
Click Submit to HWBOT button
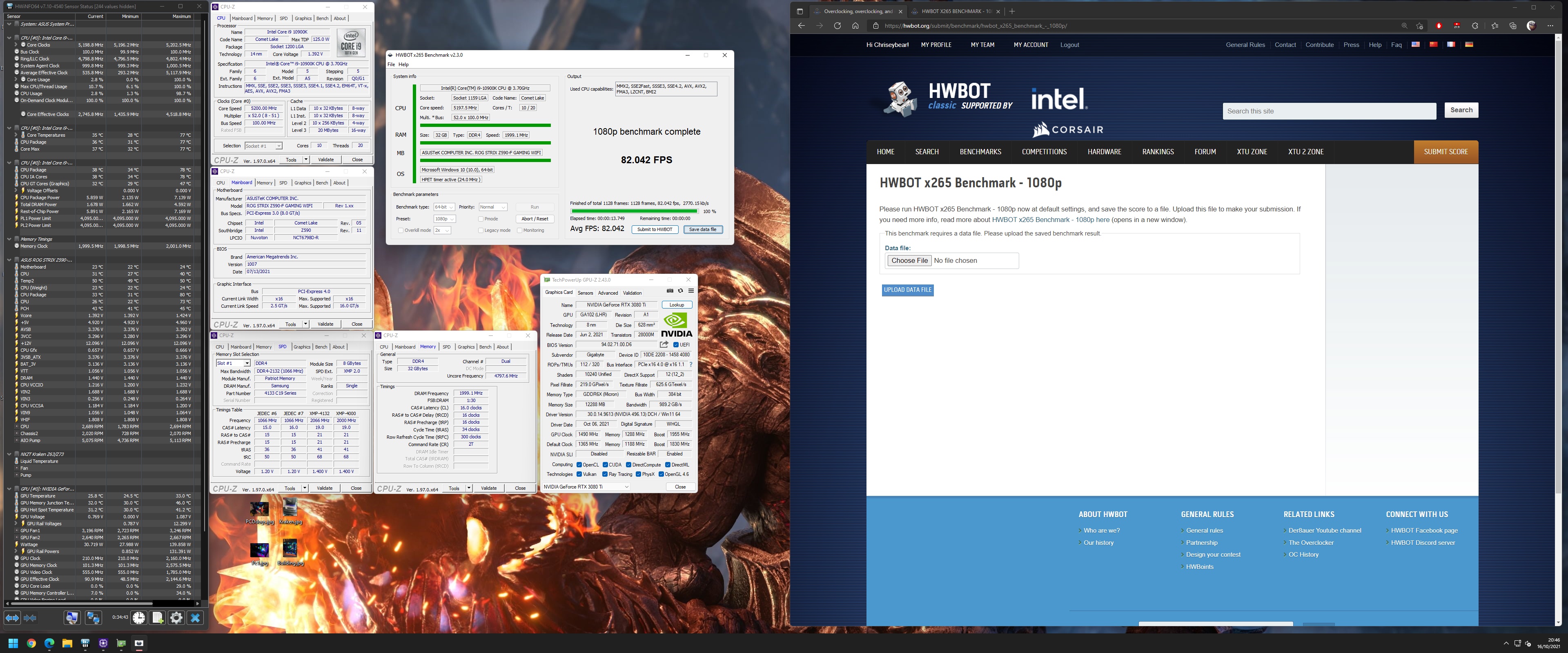(x=655, y=229)
